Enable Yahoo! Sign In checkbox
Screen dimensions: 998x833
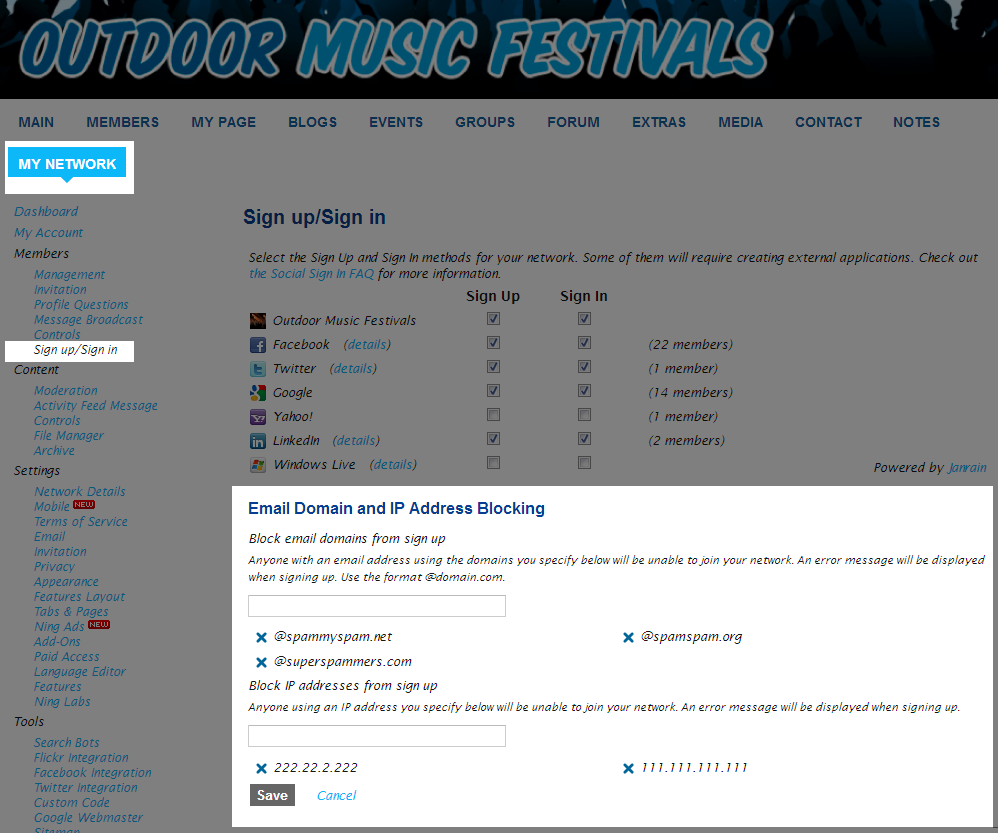tap(584, 415)
